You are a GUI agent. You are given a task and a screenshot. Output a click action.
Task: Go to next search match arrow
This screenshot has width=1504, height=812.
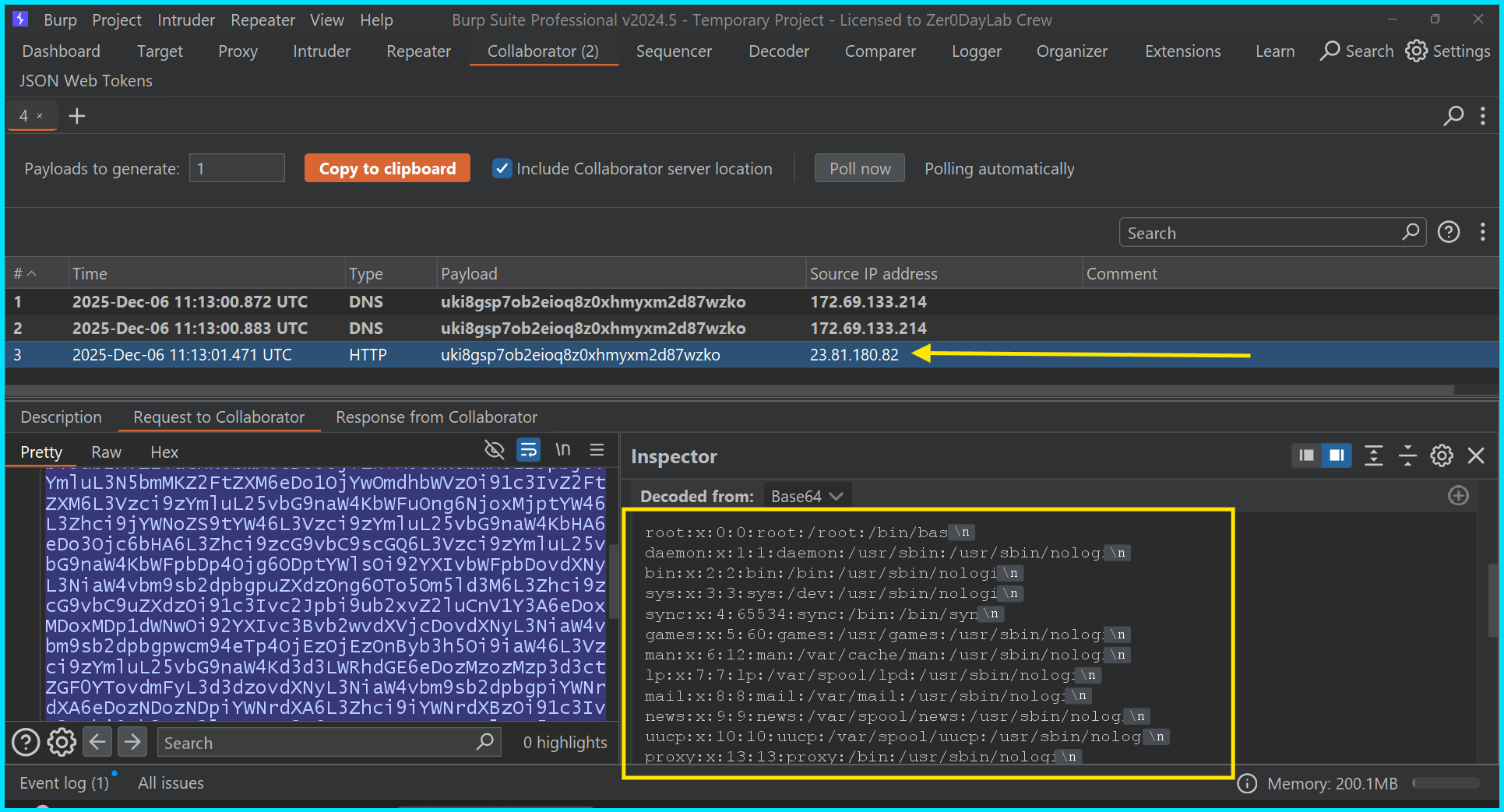coord(133,742)
